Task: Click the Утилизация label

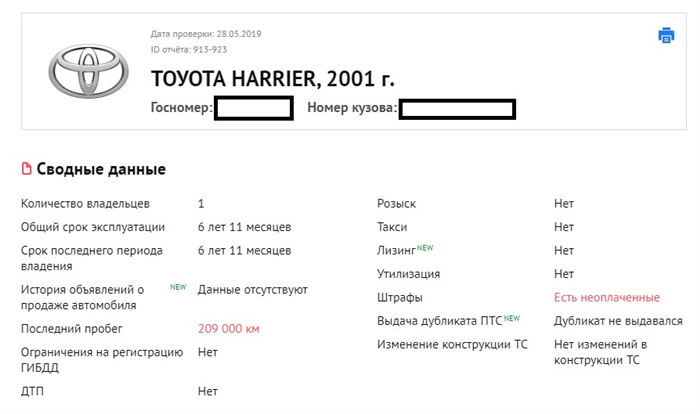Action: tap(408, 274)
